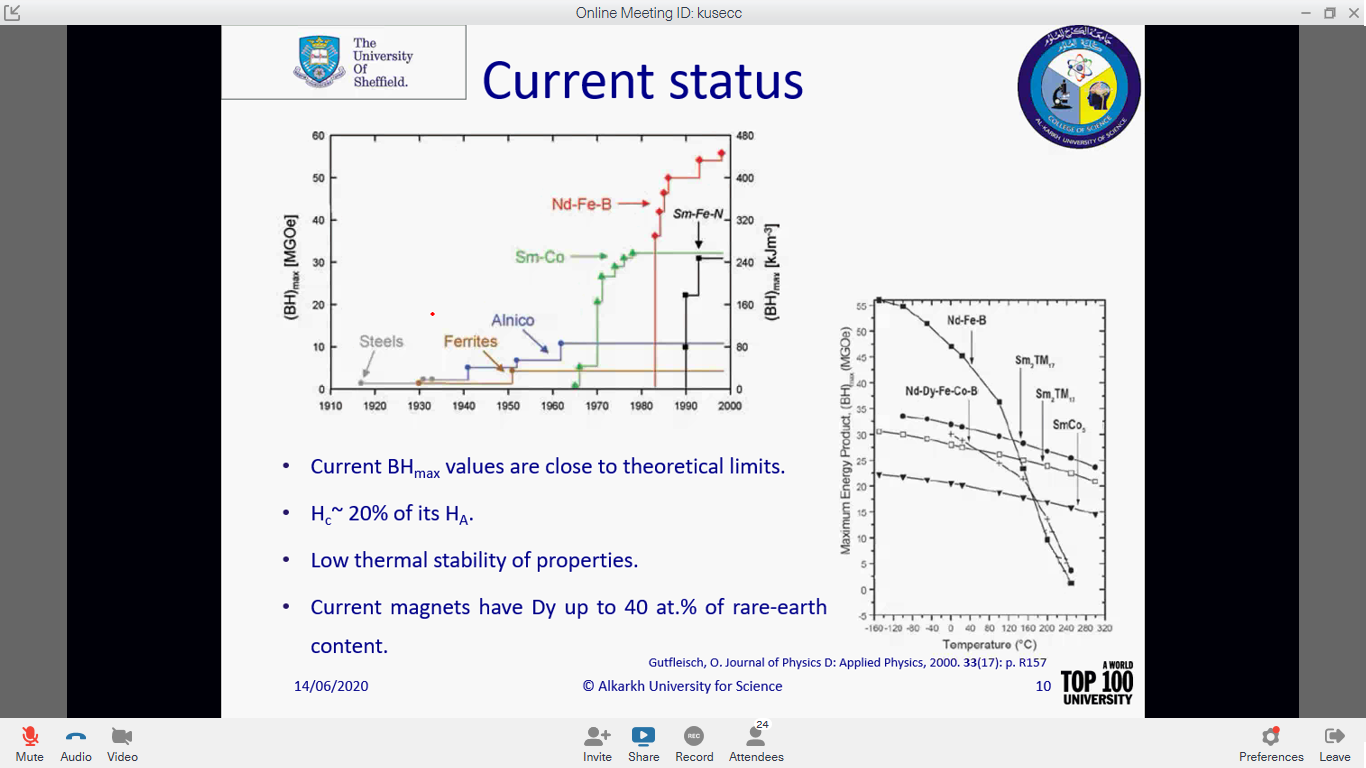Start the meeting Record

694,744
